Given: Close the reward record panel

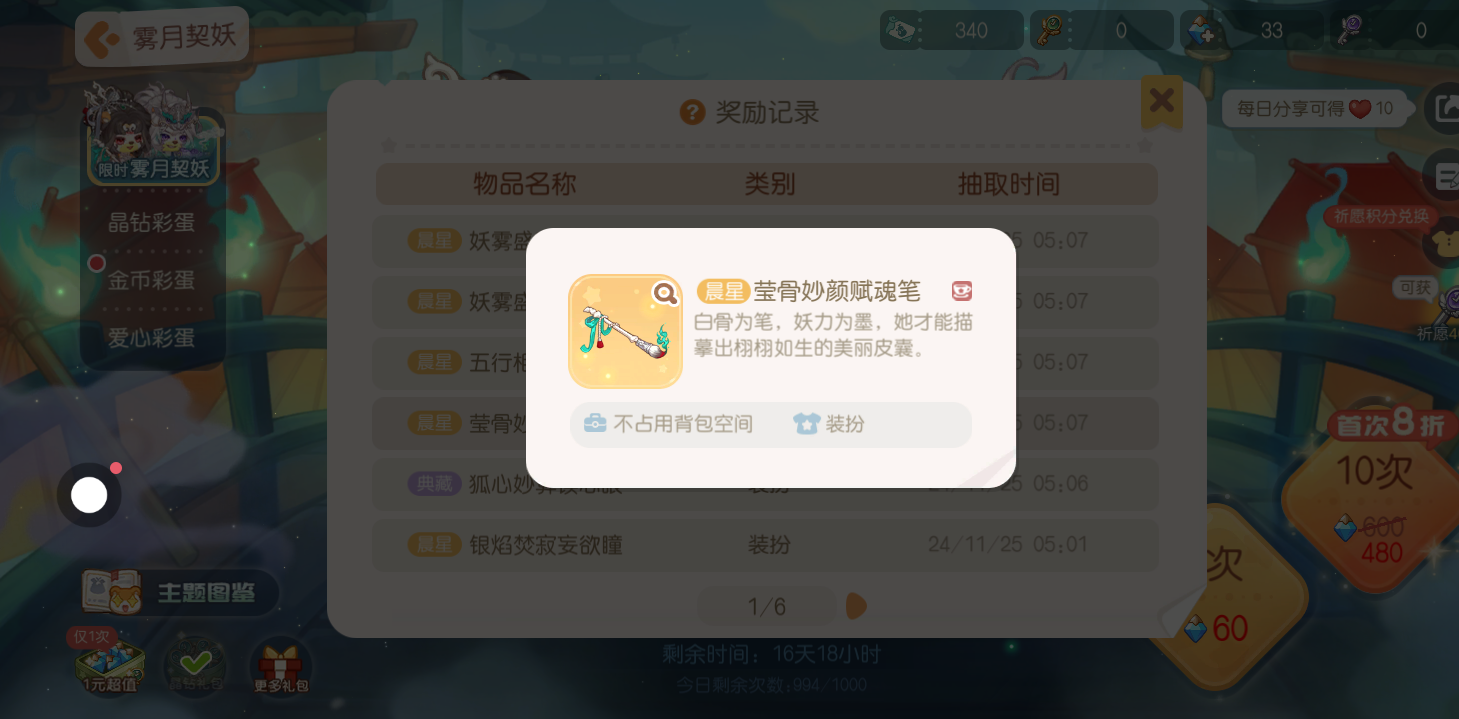Looking at the screenshot, I should pyautogui.click(x=1161, y=101).
